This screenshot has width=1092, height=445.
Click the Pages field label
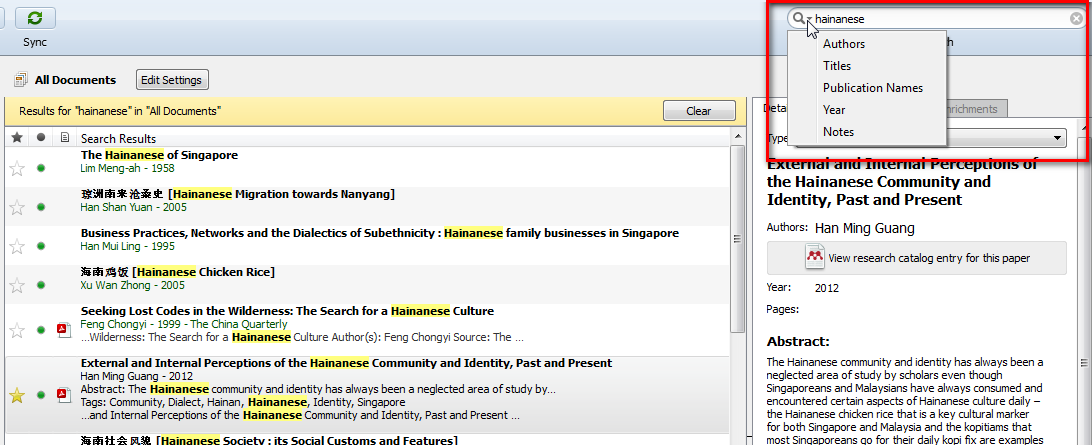[x=782, y=309]
